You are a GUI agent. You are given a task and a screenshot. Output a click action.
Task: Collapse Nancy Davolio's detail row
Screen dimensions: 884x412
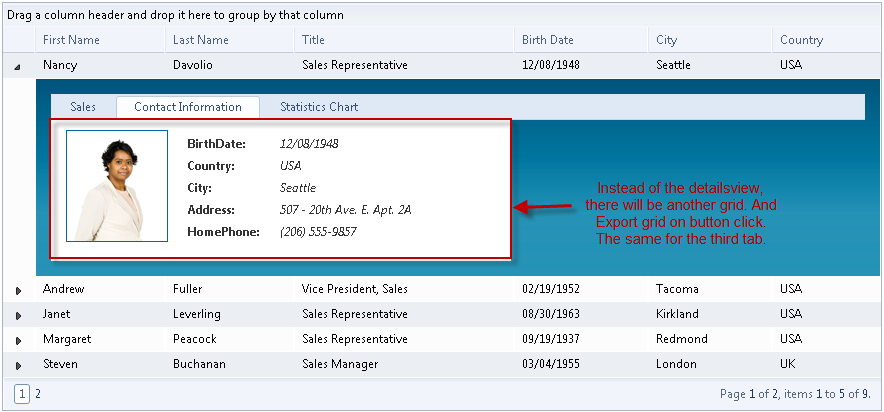[18, 66]
